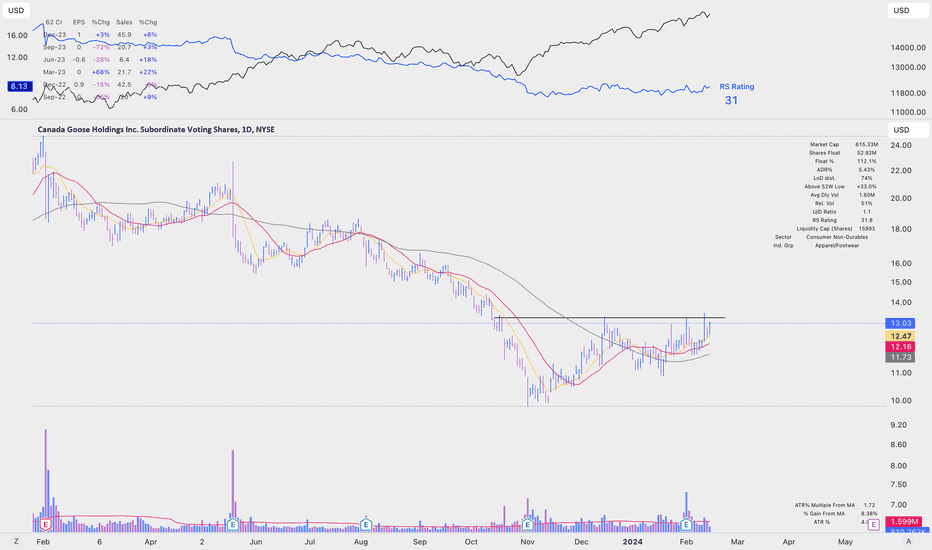Click the Mar label on time axis
The width and height of the screenshot is (932, 550).
(x=737, y=542)
